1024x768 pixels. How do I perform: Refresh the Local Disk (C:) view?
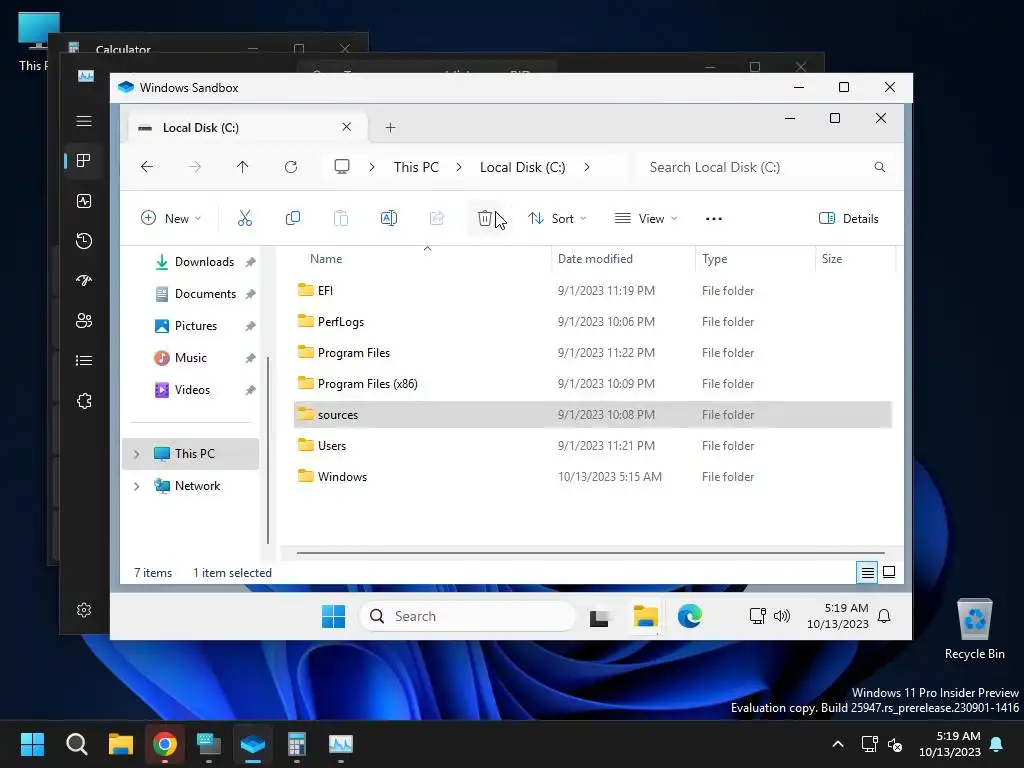click(291, 167)
